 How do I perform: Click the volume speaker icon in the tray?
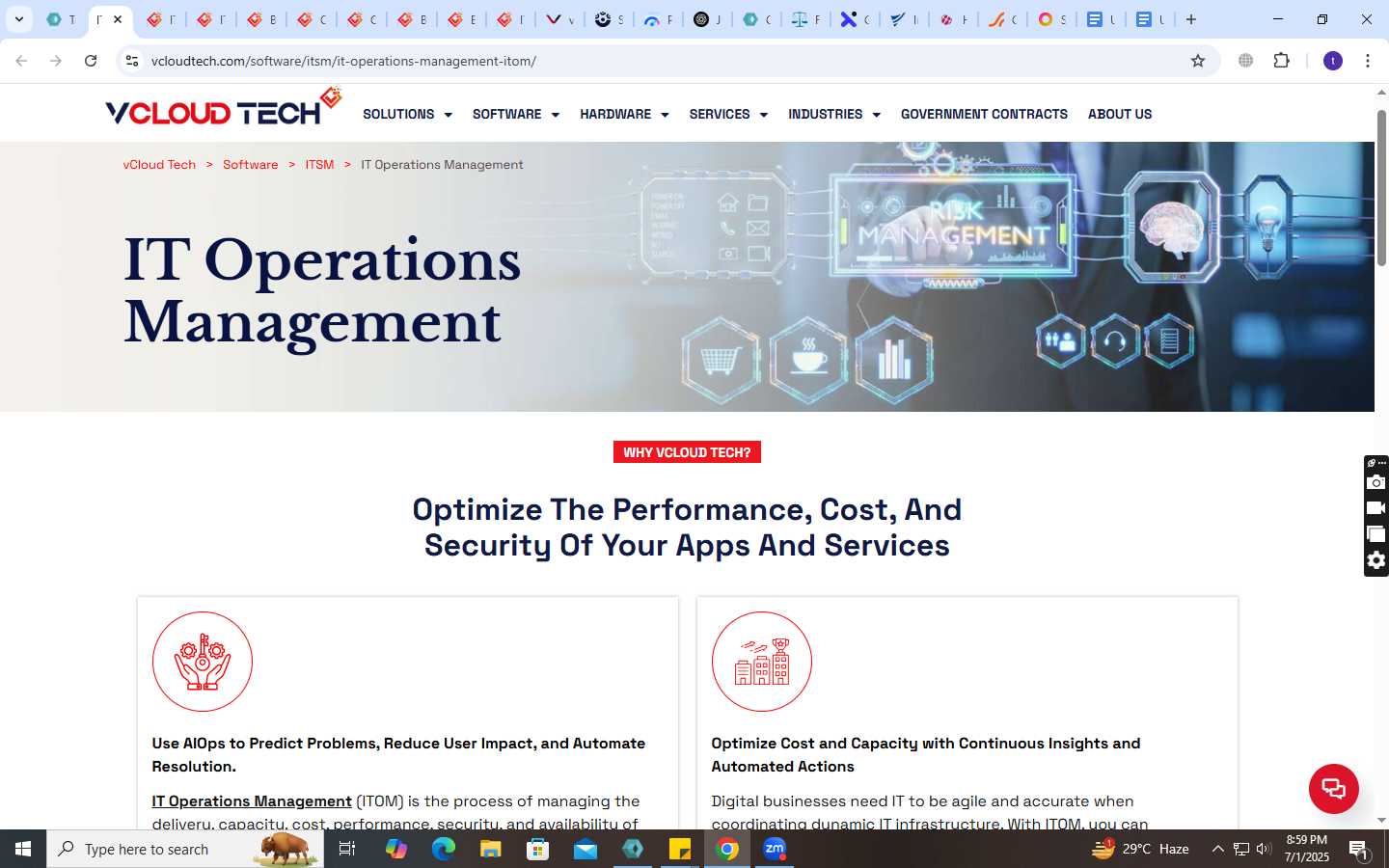tap(1264, 849)
